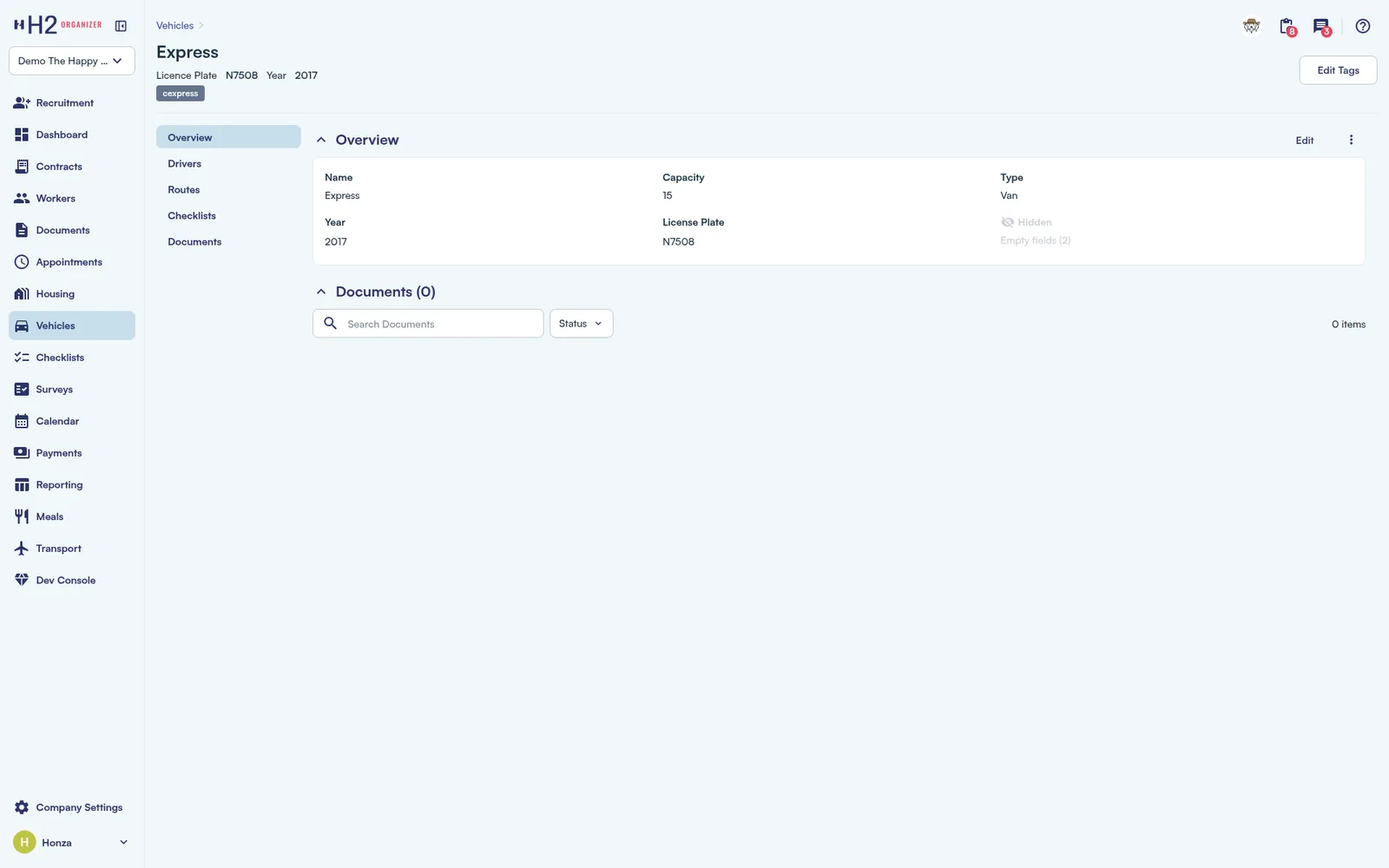Click Edit in Overview header
Screen dimensions: 1389x868
tap(1305, 141)
